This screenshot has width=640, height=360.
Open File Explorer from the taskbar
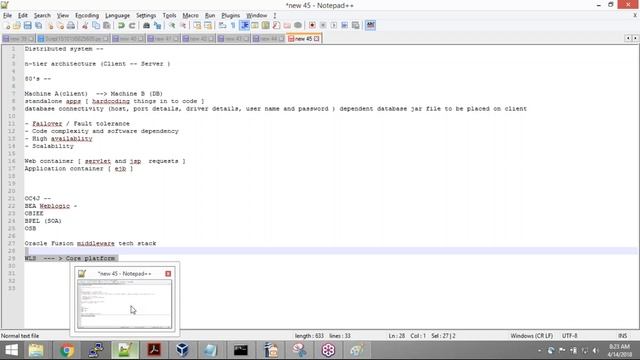pos(36,350)
